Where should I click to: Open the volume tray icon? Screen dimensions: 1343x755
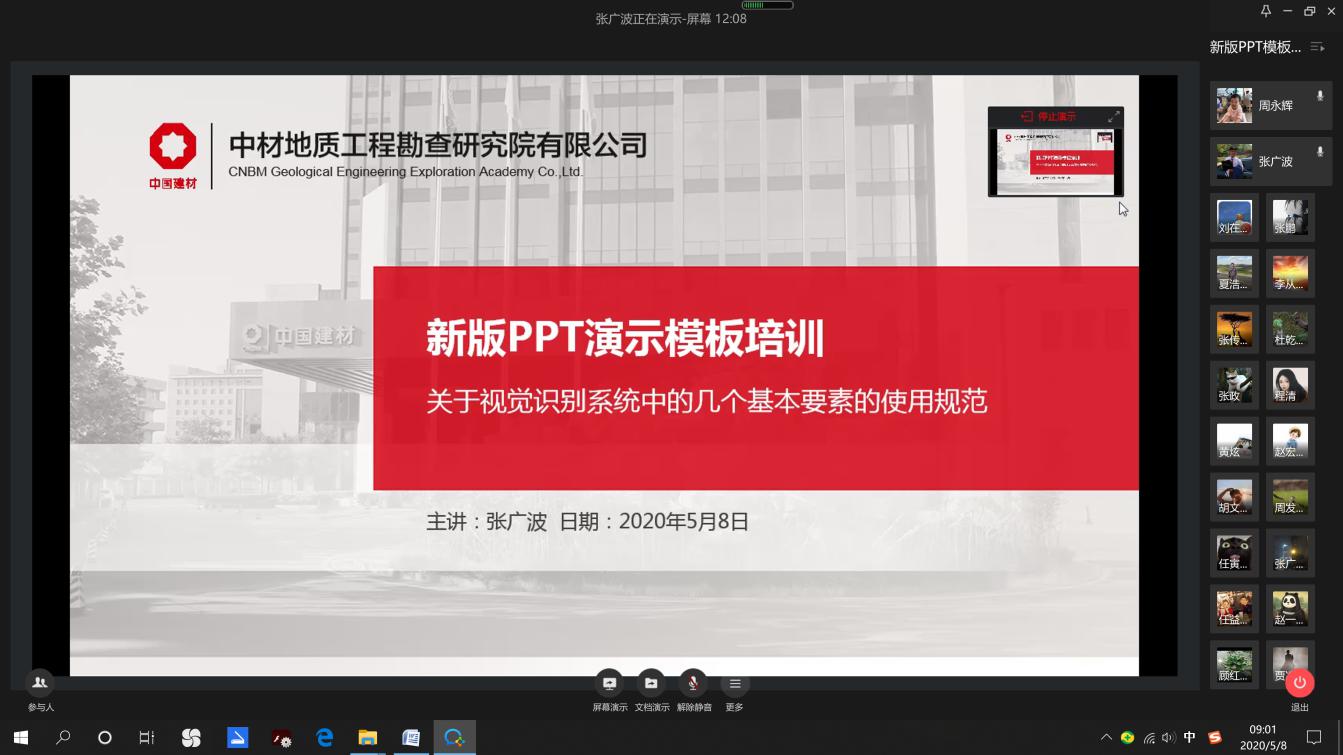point(1168,738)
